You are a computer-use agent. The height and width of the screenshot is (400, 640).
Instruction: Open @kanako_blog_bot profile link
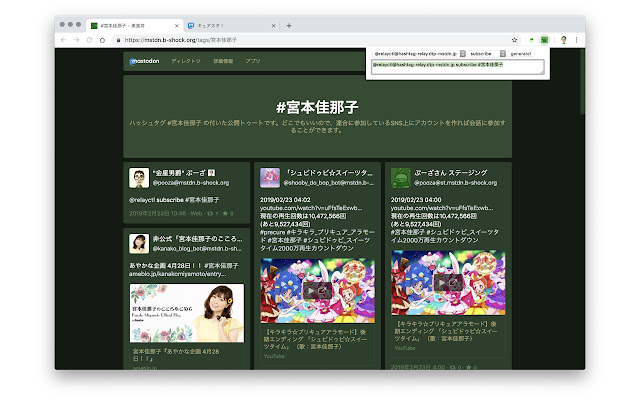coord(197,249)
